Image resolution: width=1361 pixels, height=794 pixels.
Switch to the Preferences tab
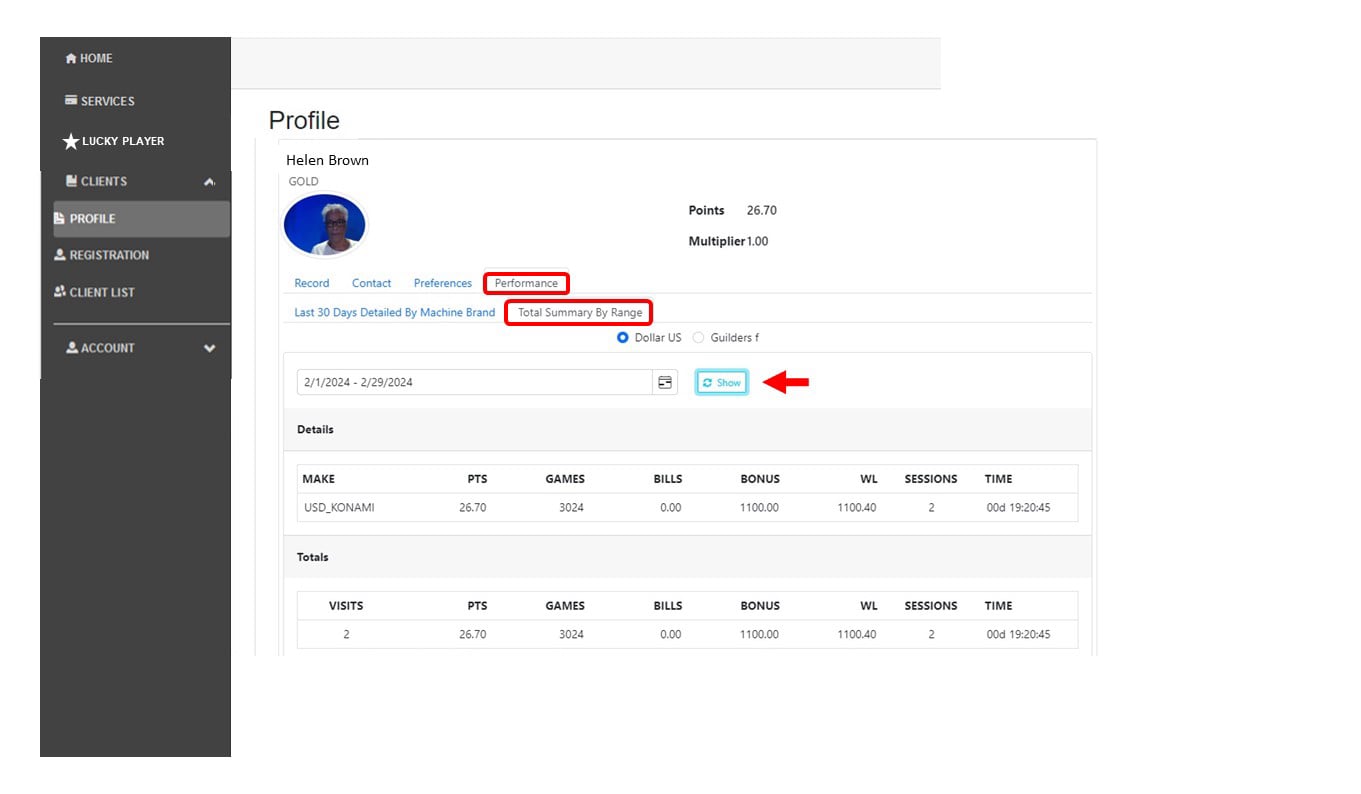tap(443, 283)
